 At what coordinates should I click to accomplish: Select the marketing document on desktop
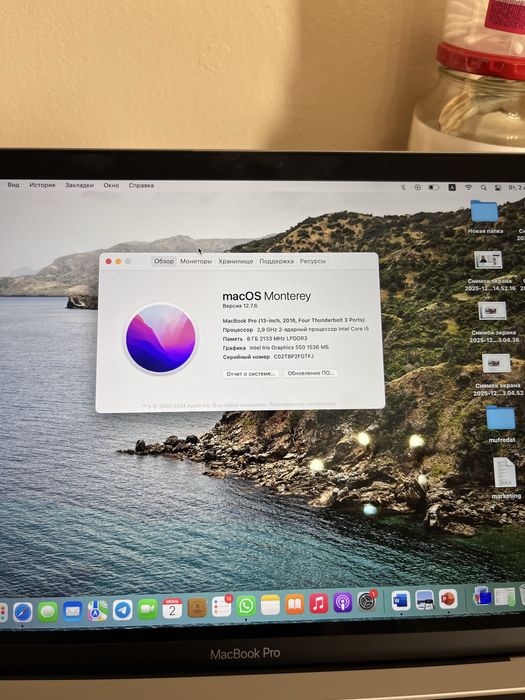point(505,478)
